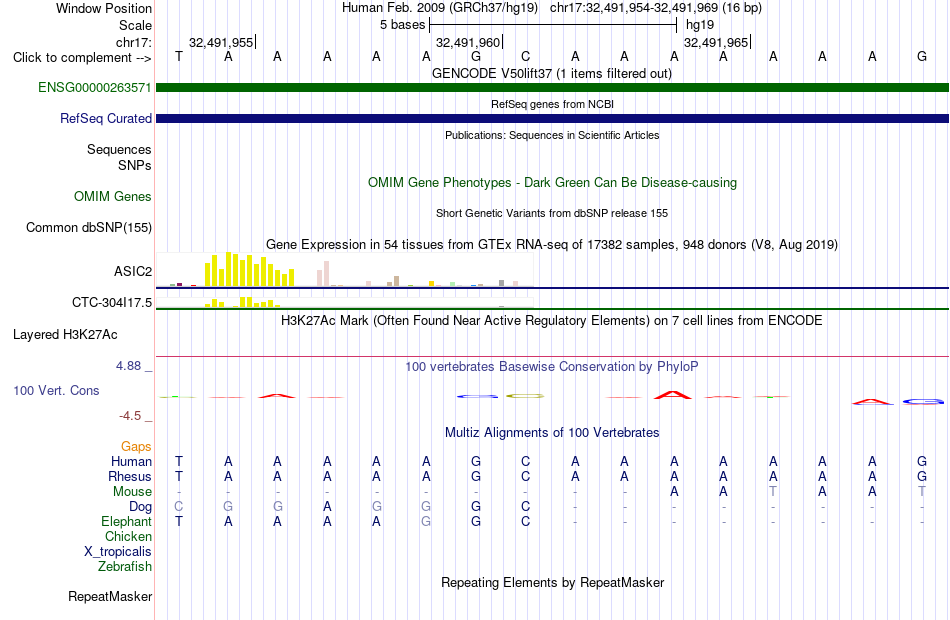Image resolution: width=950 pixels, height=620 pixels.
Task: Click the SNPs track label
Action: (135, 165)
